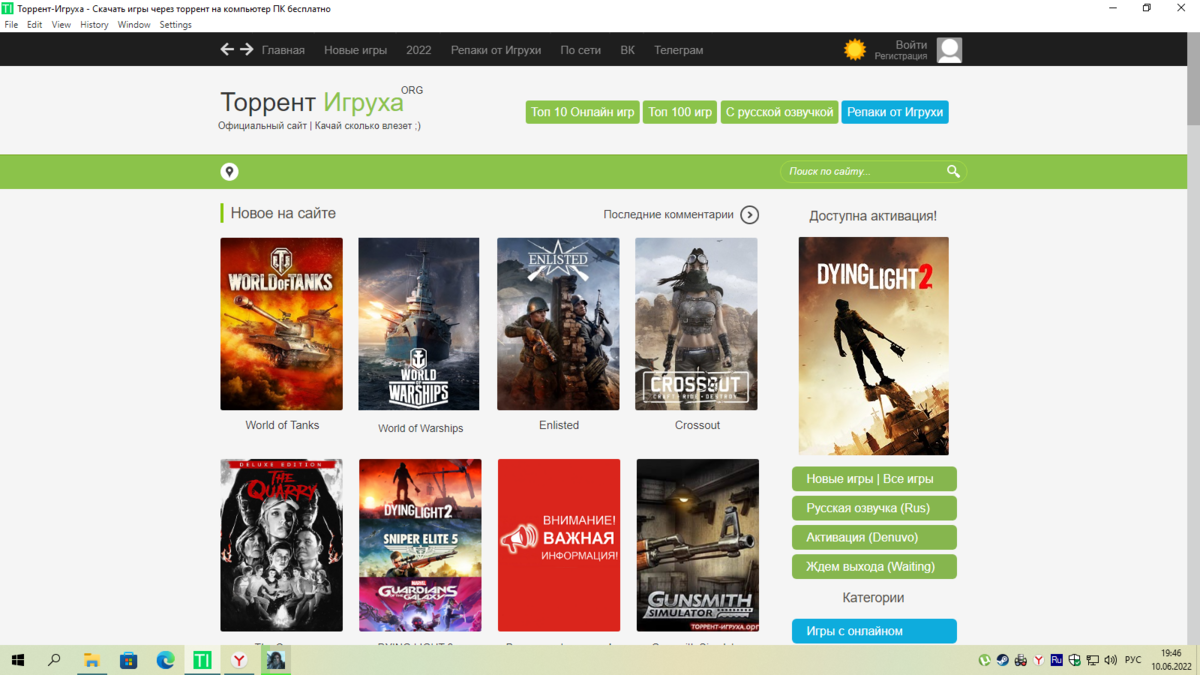
Task: Click Игры с онлайном category
Action: click(x=874, y=631)
